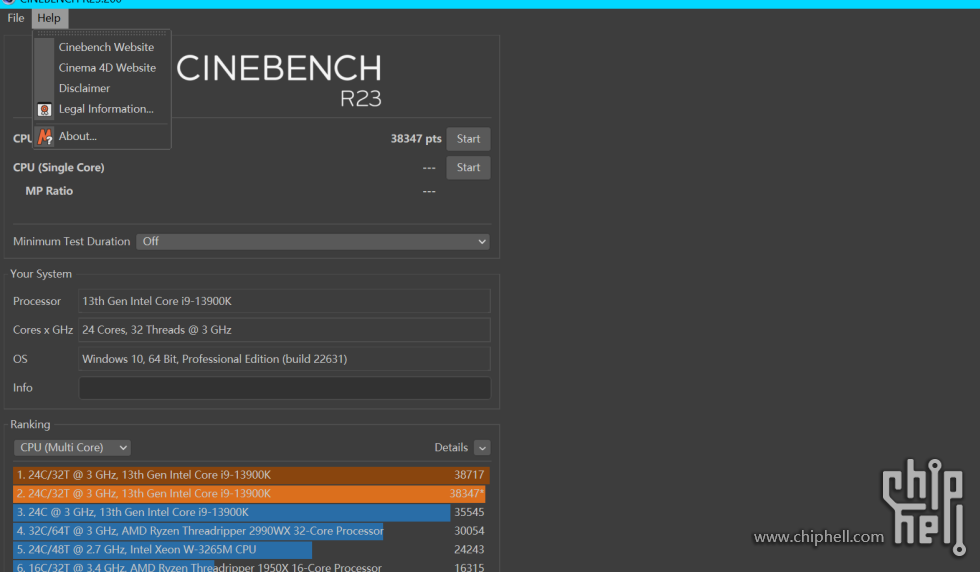Select Cinema 4D Website menu entry
This screenshot has width=980, height=572.
click(x=107, y=68)
